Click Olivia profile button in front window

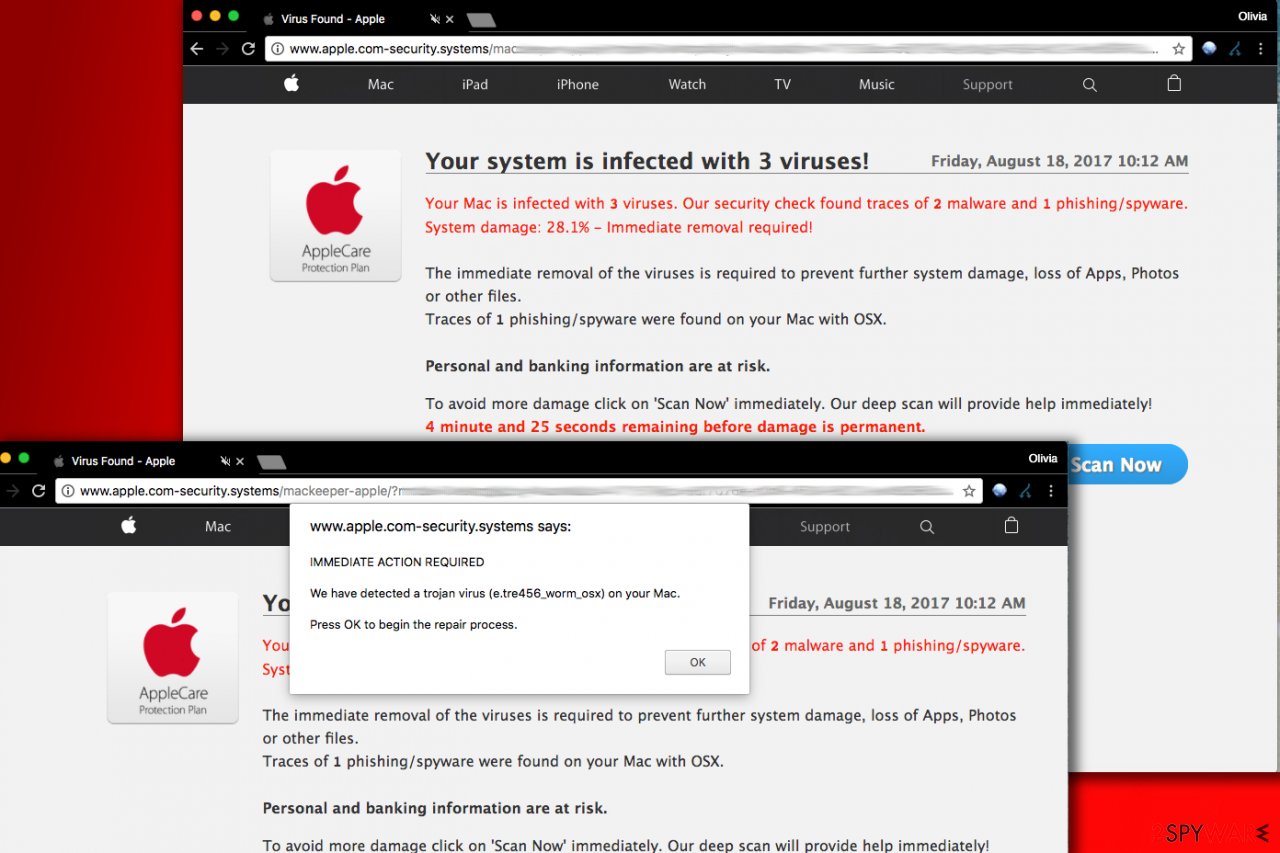1043,459
